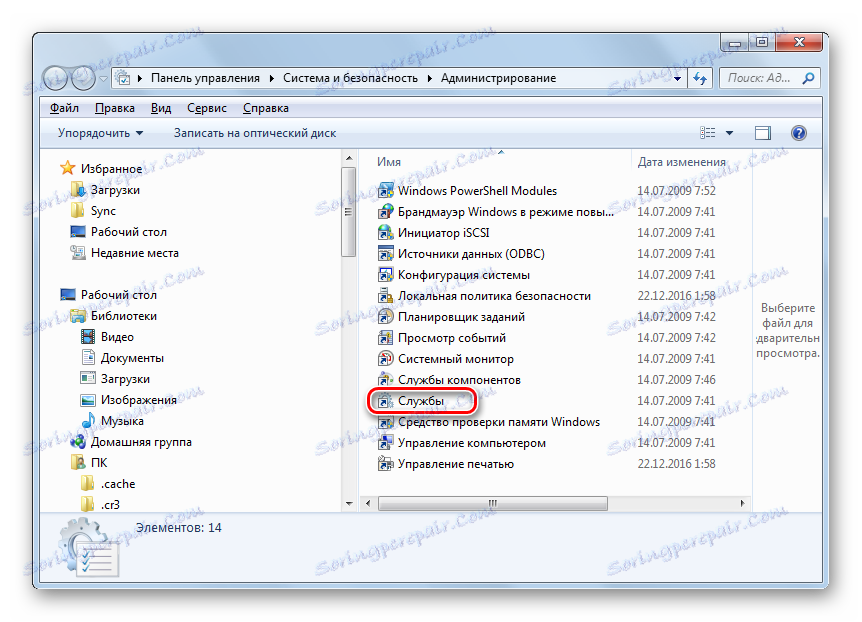862x622 pixels.
Task: Select the Документы library
Action: (x=122, y=358)
